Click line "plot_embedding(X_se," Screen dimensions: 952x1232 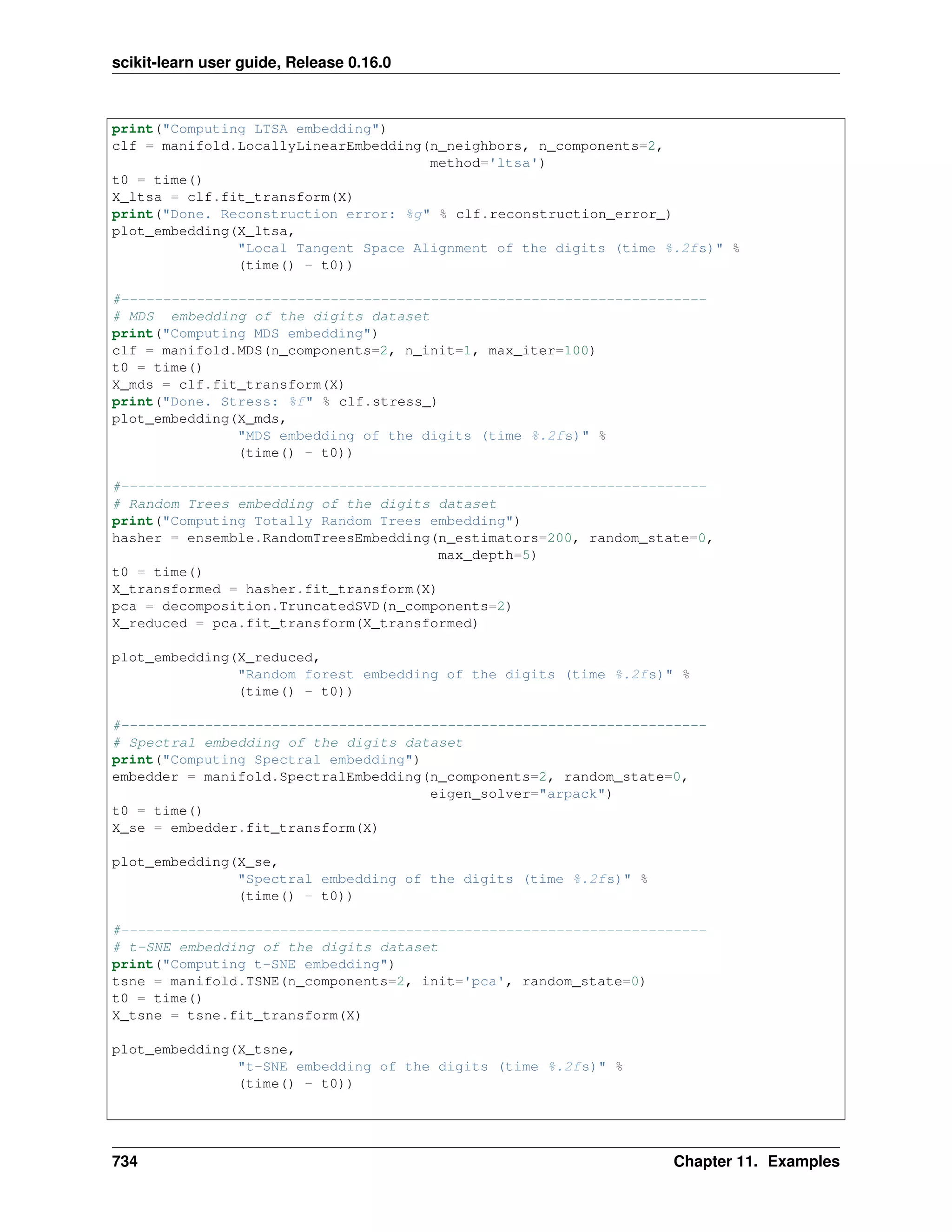pos(195,862)
